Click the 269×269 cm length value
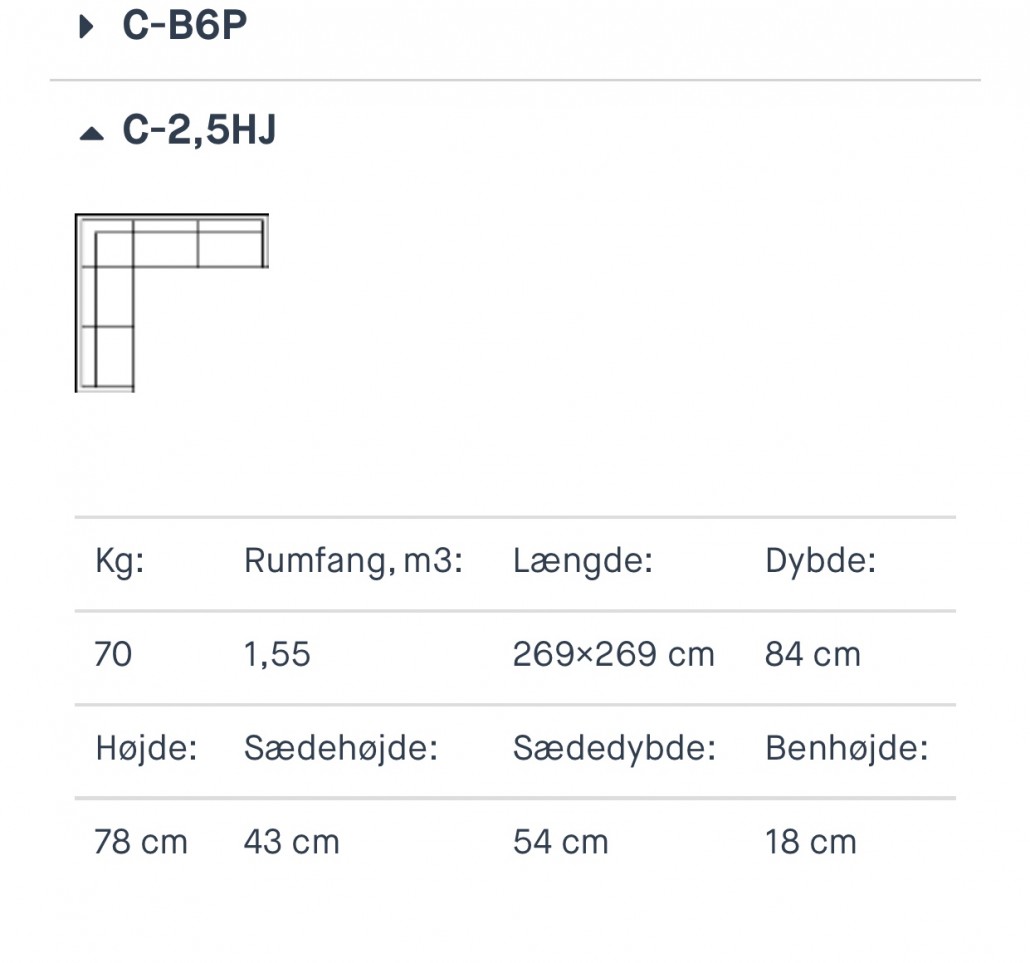Viewport: 1030px width, 963px height. (x=613, y=655)
